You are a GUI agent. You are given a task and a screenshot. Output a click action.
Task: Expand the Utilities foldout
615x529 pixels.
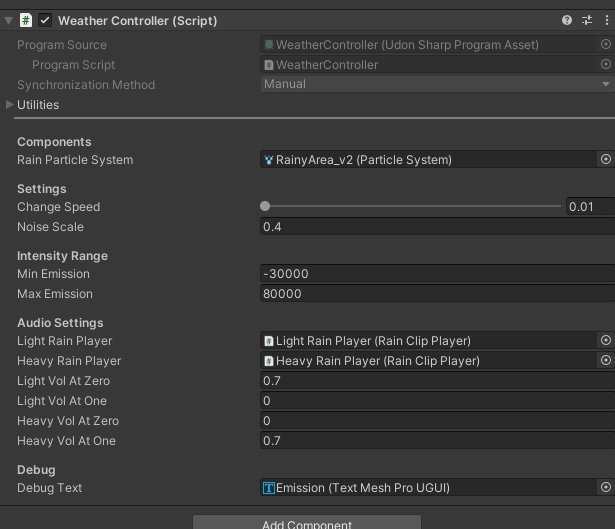10,104
